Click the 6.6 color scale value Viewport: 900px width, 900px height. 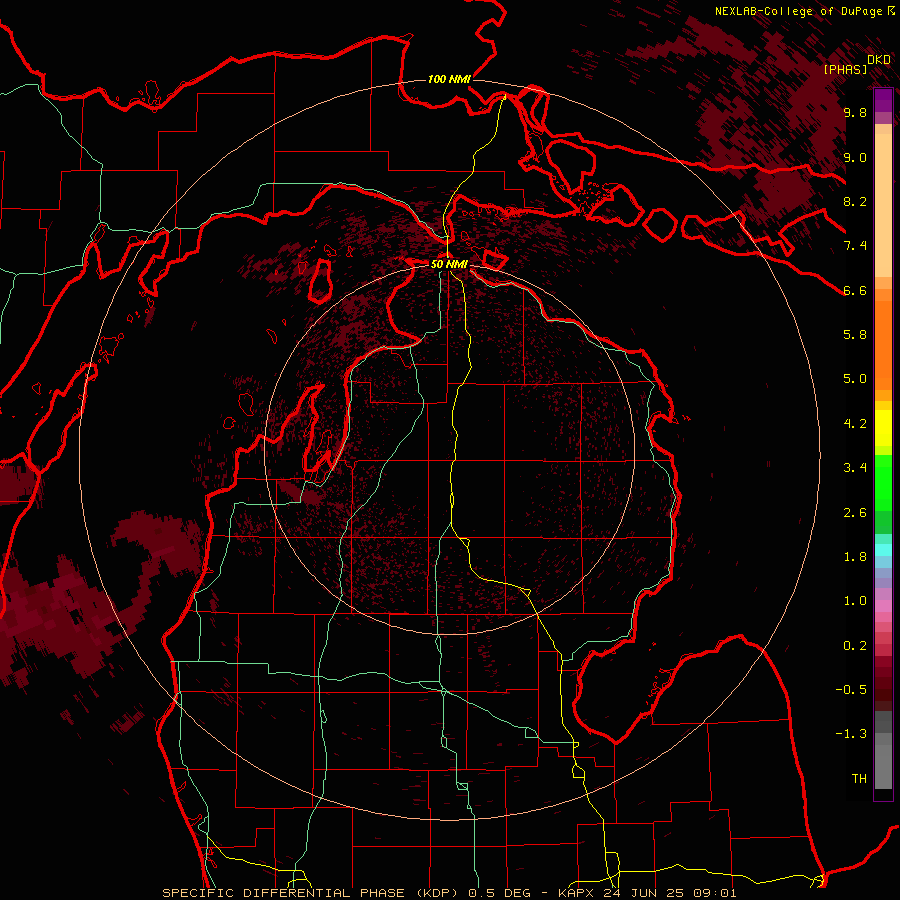(x=855, y=290)
